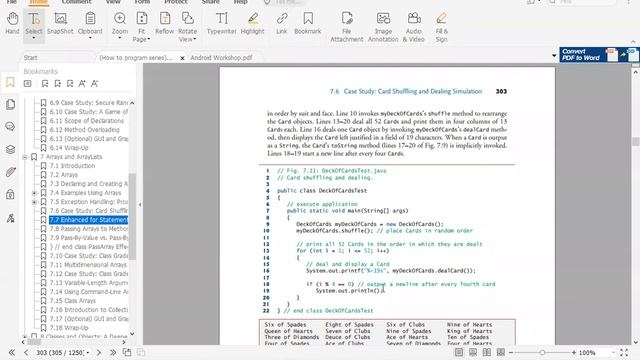Toggle continuous facing view mode
Viewport: 640px width, 360px height.
(500, 352)
